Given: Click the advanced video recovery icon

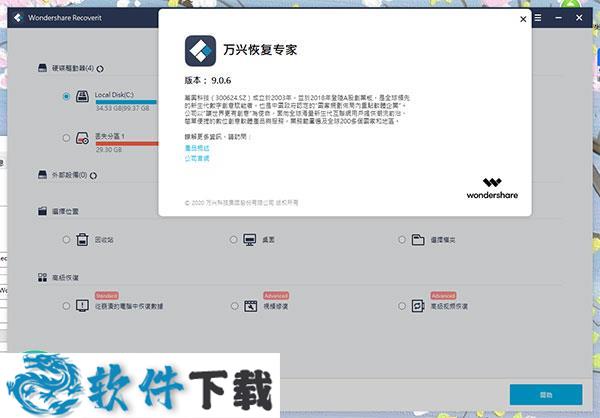Looking at the screenshot, I should coord(418,306).
